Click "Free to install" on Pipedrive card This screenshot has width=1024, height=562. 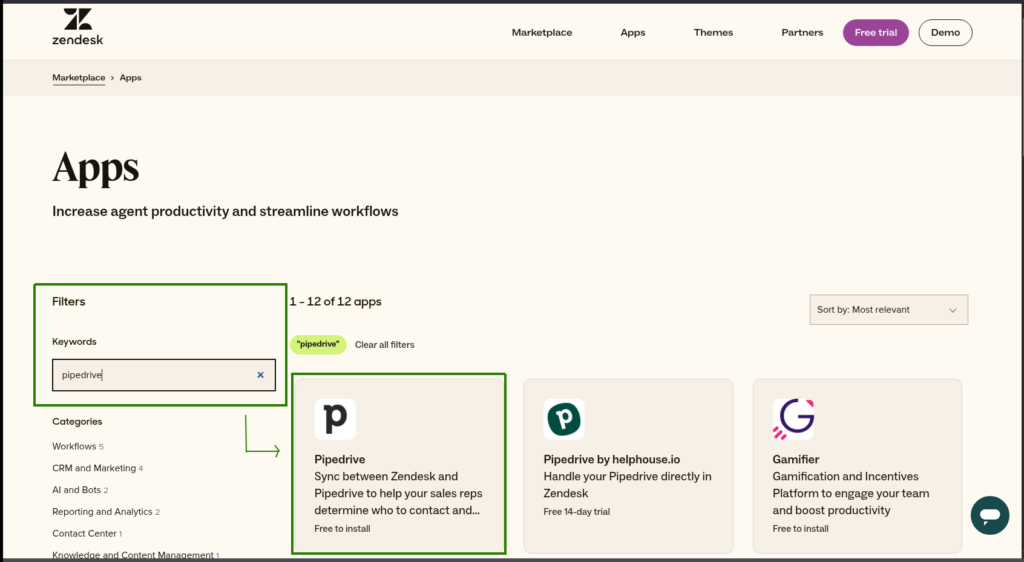coord(342,529)
